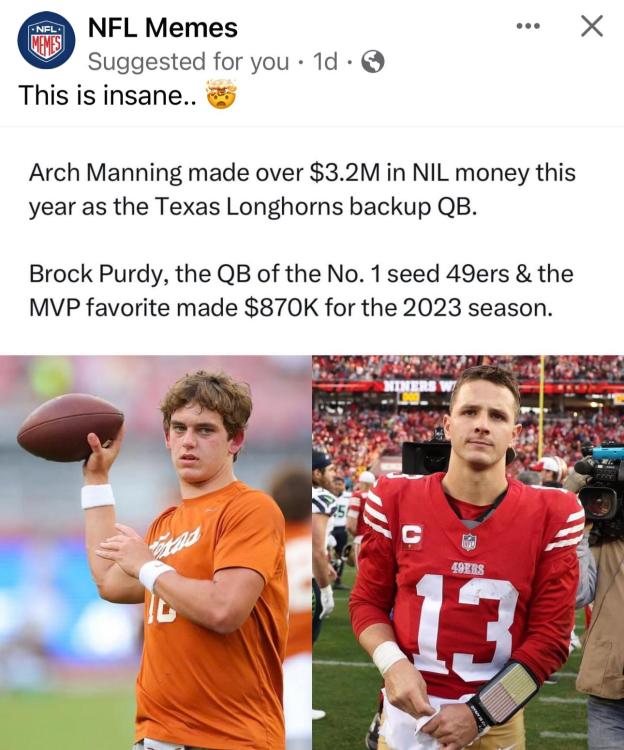Viewport: 624px width, 750px height.
Task: Open the NFL Memes profile picture
Action: point(46,40)
